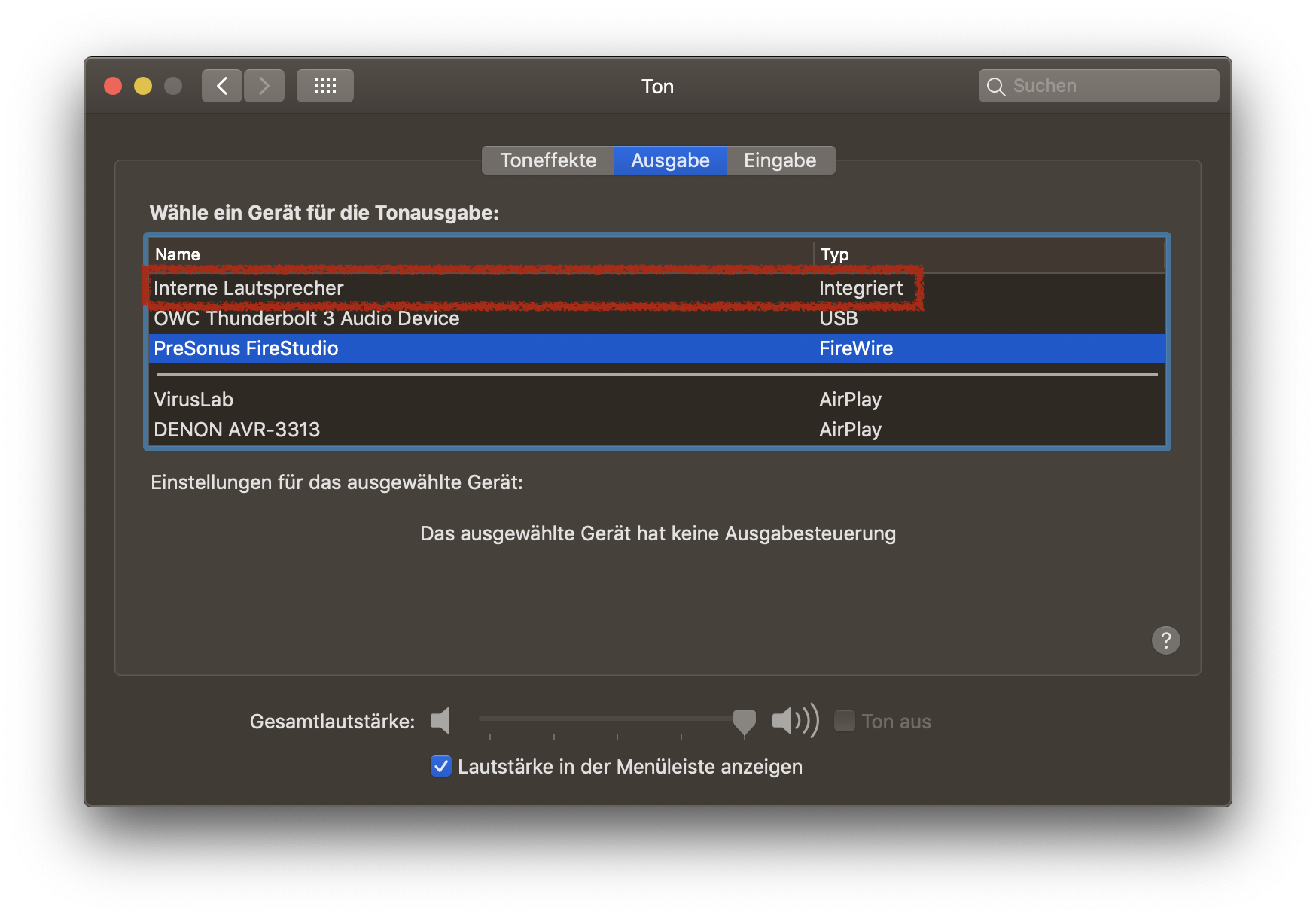Viewport: 1316px width, 918px height.
Task: Click the help question mark button
Action: (x=1165, y=640)
